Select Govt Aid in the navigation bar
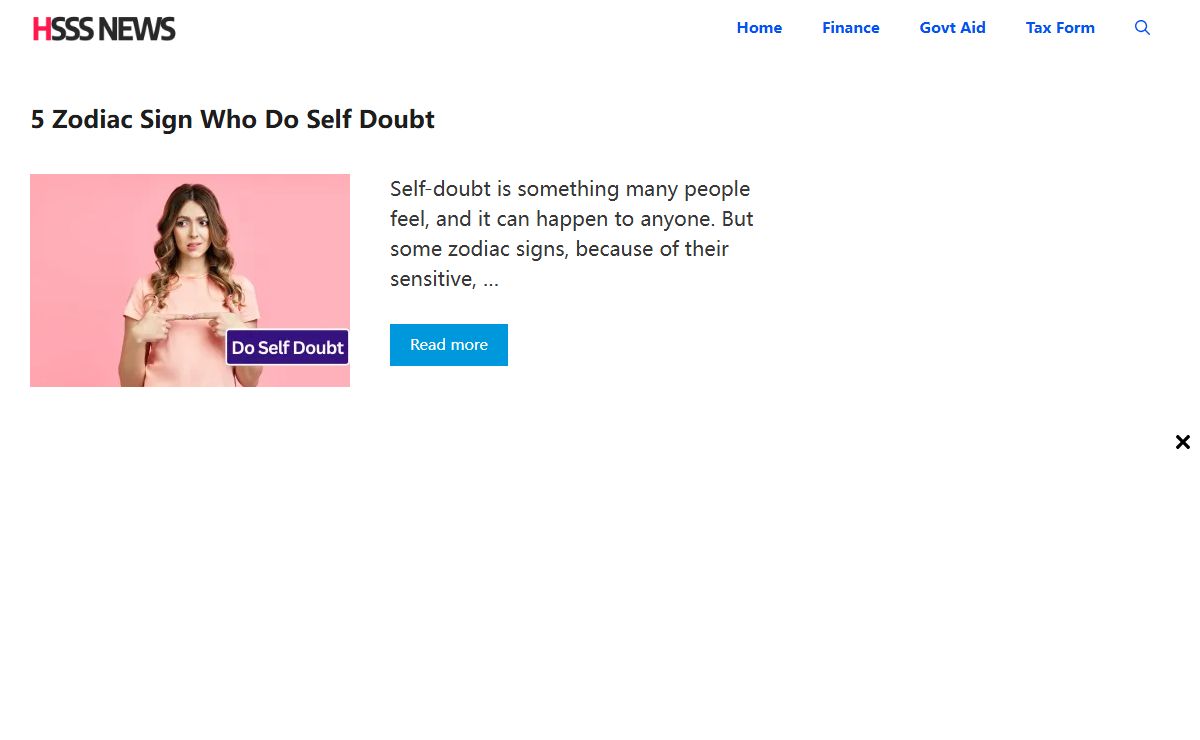1200x740 pixels. click(x=953, y=28)
